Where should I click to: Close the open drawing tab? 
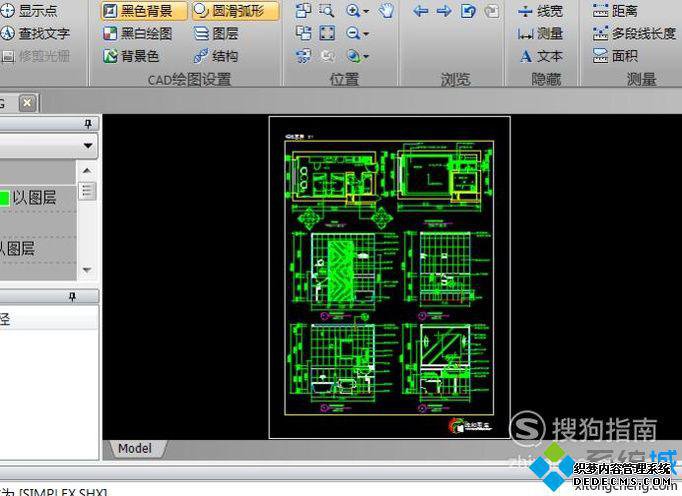[27, 103]
